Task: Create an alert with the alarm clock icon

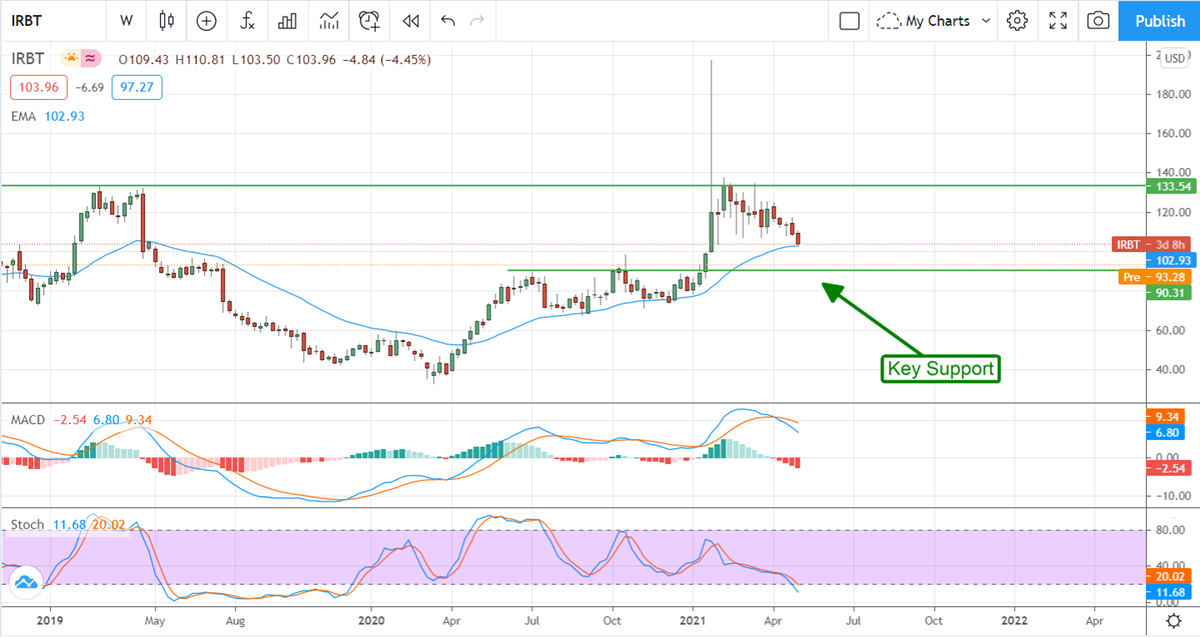Action: 370,20
